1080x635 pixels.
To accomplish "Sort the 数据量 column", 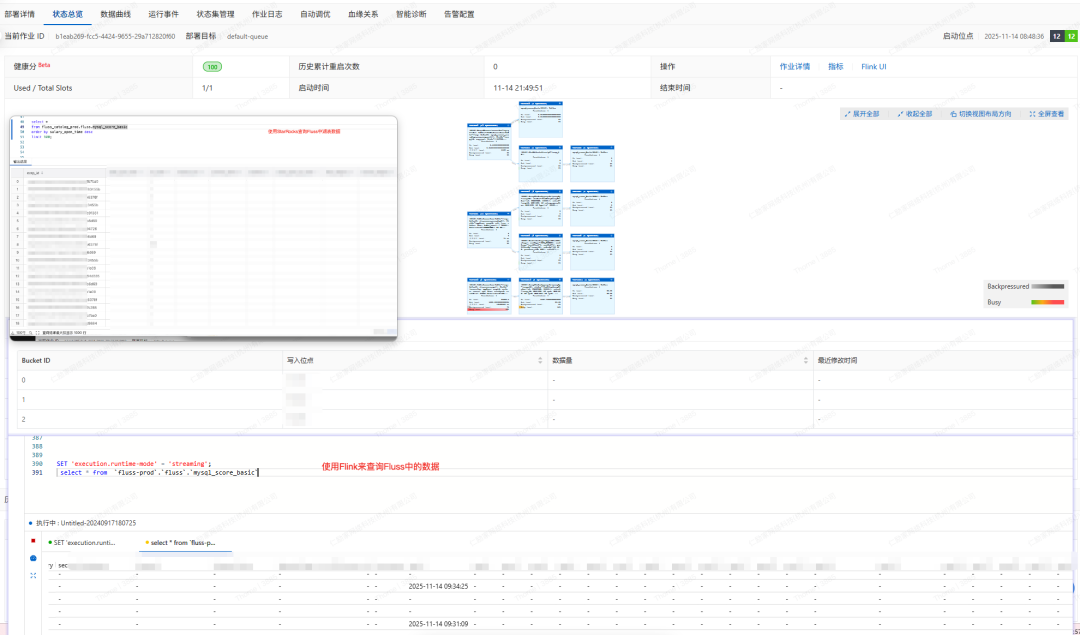I will point(805,360).
